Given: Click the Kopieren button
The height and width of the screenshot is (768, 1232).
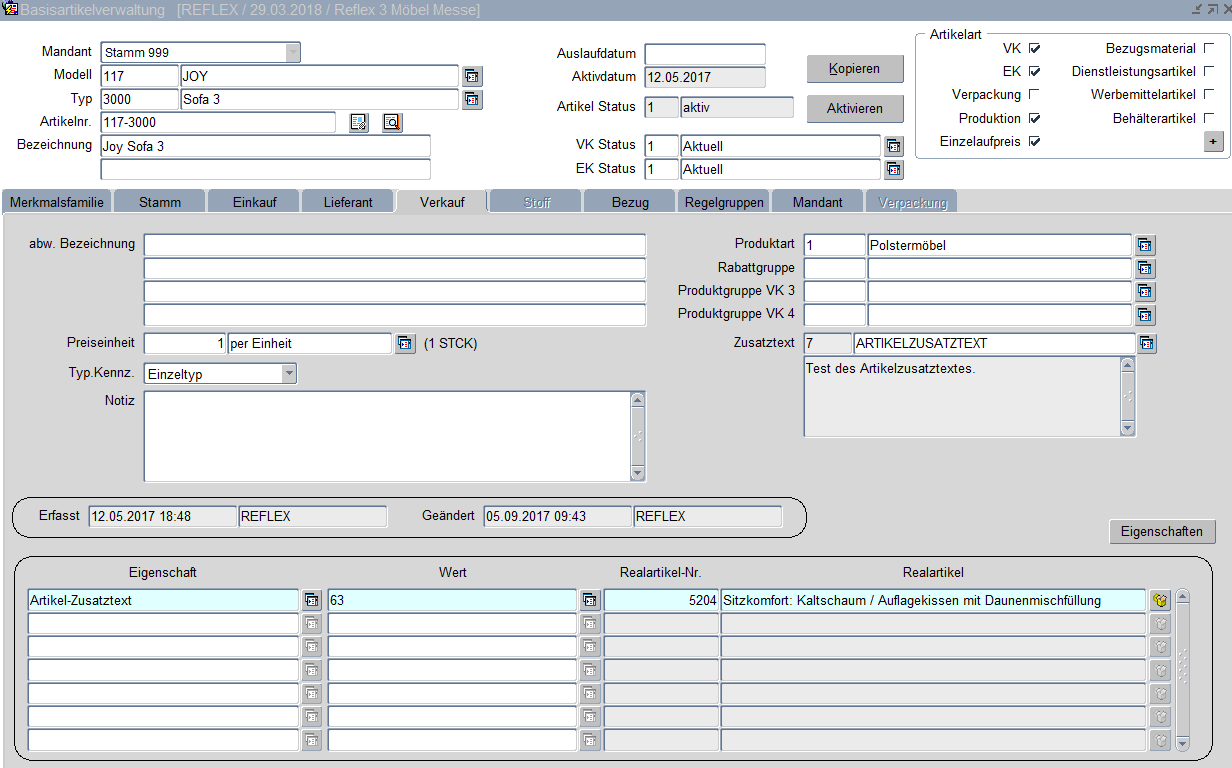Looking at the screenshot, I should click(854, 69).
